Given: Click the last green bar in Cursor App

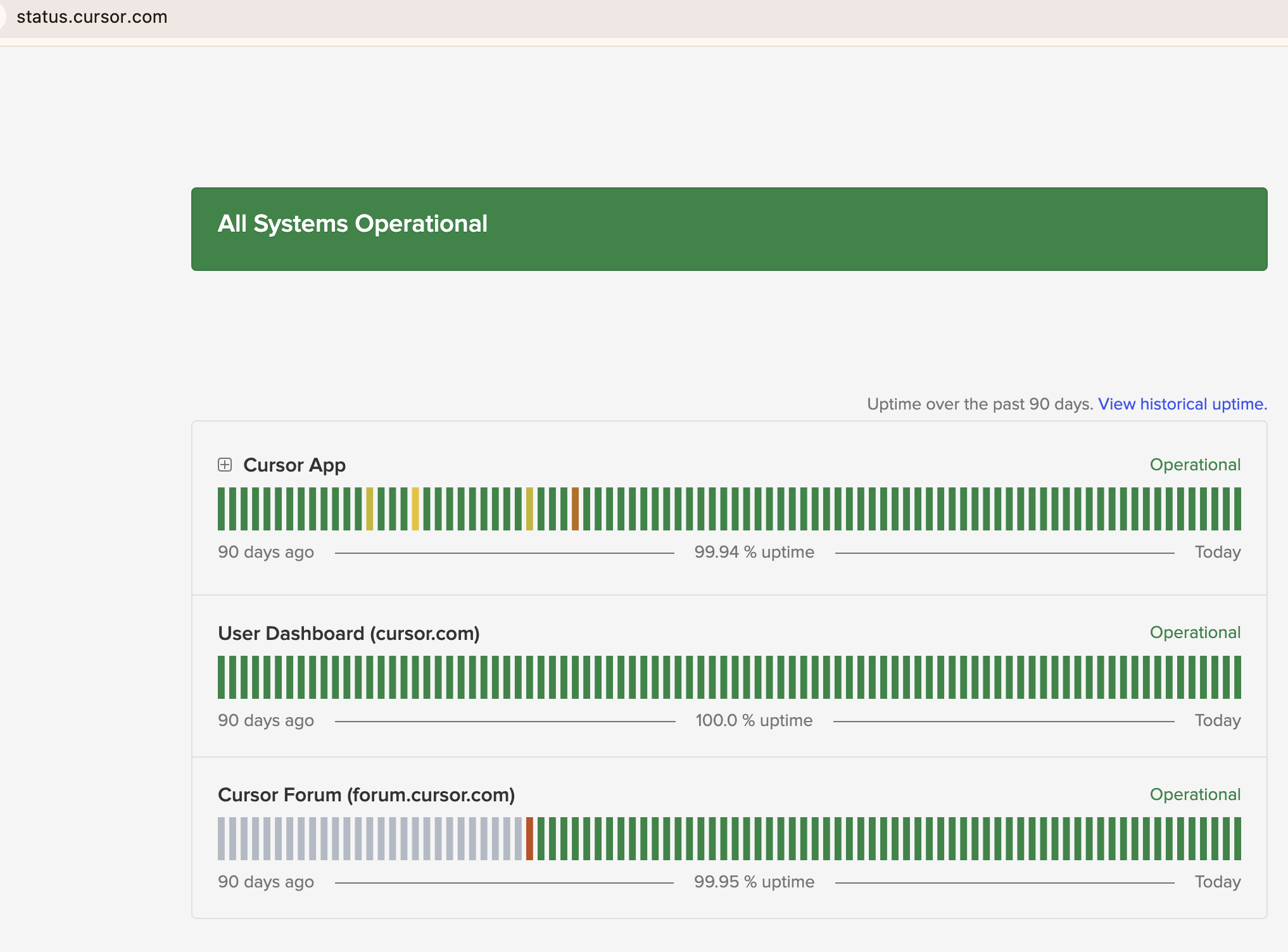Looking at the screenshot, I should click(x=1237, y=509).
